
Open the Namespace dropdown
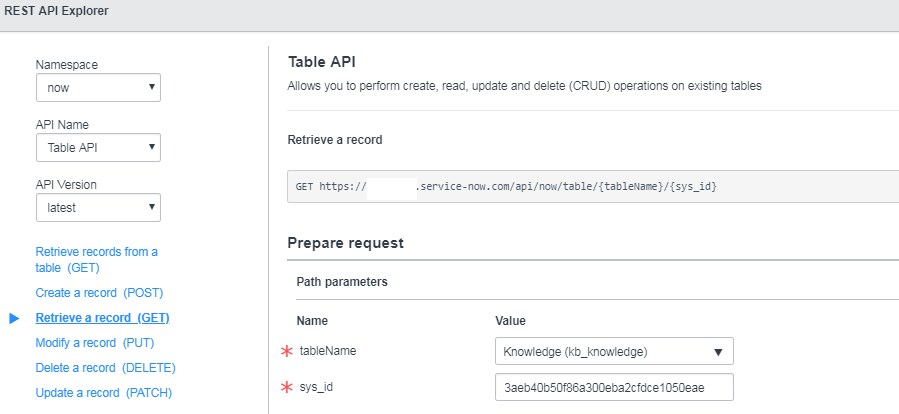[x=98, y=88]
